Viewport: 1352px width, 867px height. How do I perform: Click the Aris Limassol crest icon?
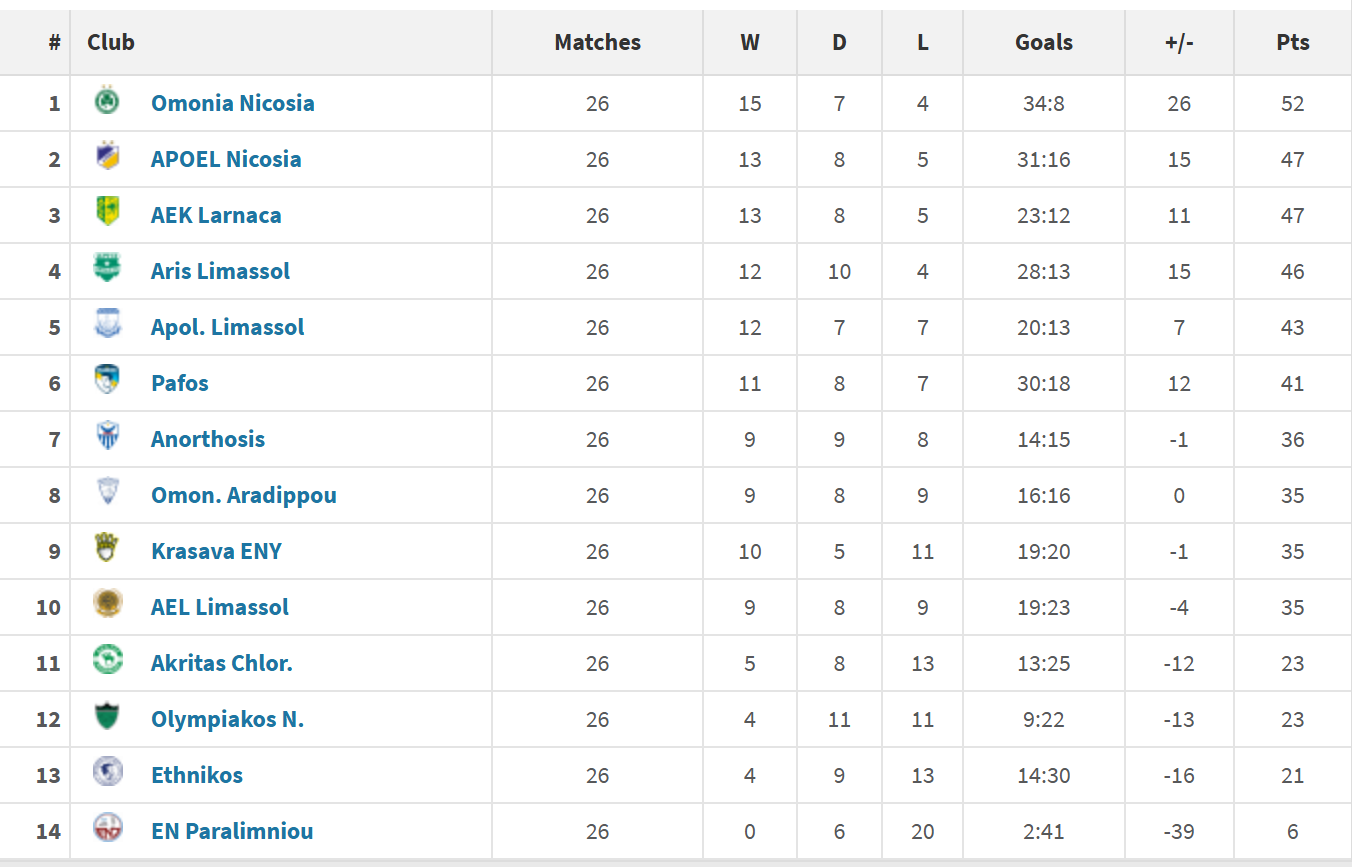tap(107, 270)
